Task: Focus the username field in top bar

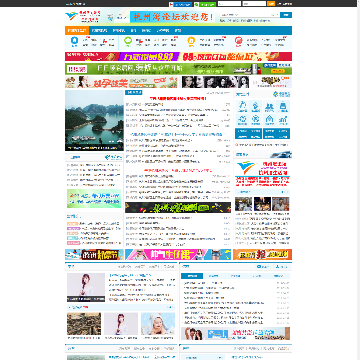Action: tap(229, 4)
